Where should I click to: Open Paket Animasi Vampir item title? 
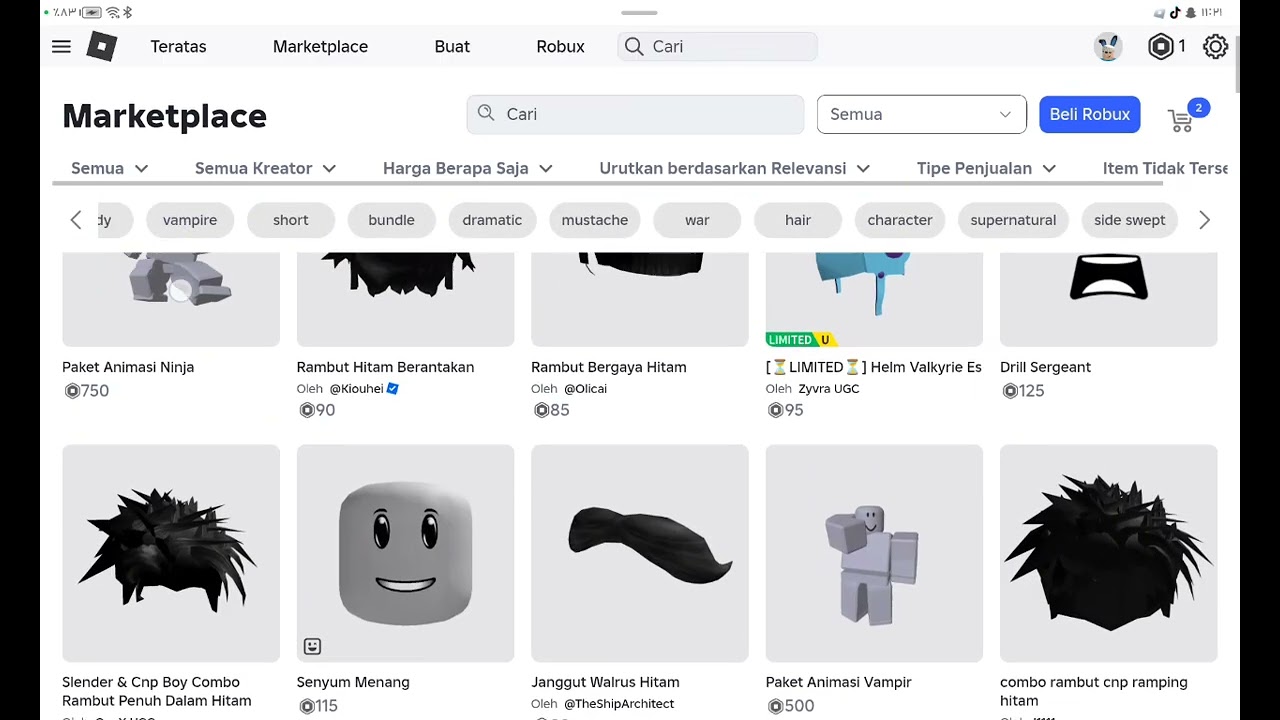click(x=838, y=682)
